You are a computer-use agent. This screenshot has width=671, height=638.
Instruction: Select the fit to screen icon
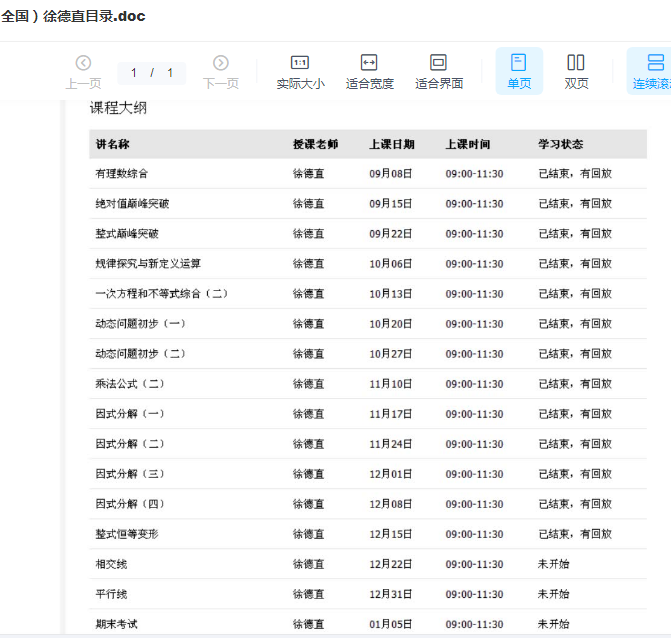pyautogui.click(x=438, y=63)
